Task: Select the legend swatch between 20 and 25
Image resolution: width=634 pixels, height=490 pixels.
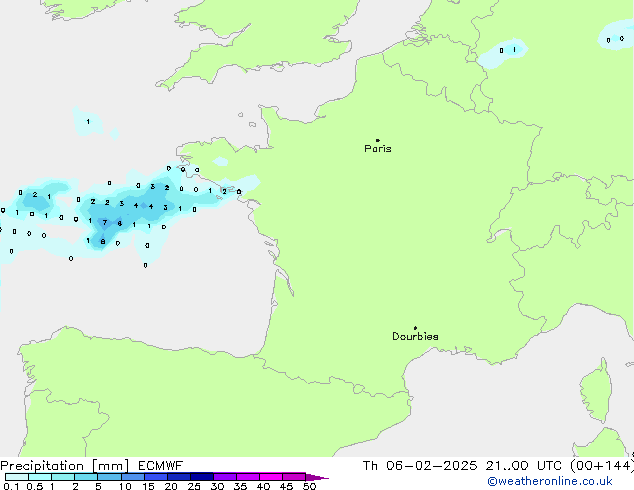Action: tap(179, 478)
